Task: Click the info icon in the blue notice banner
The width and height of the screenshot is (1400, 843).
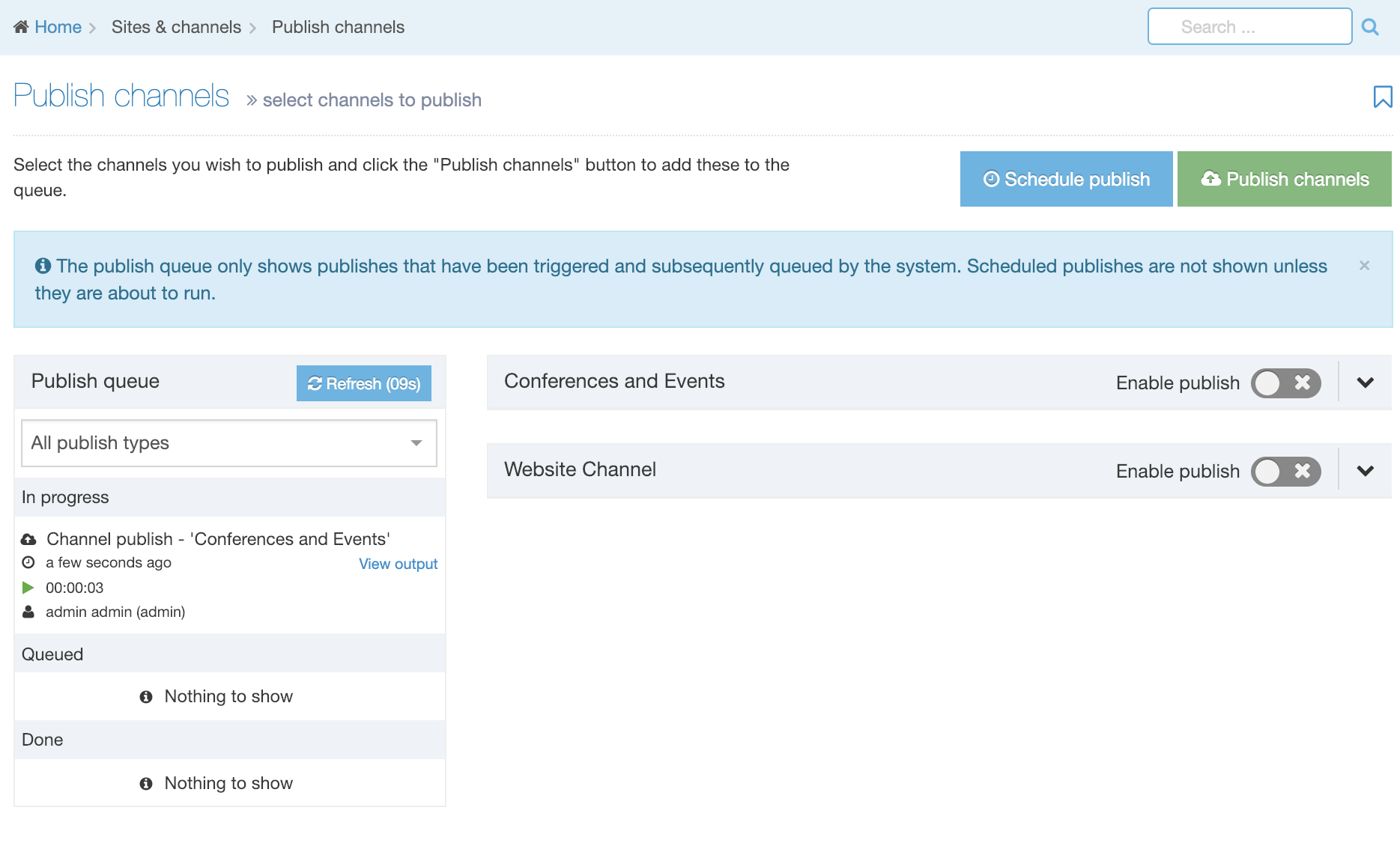Action: coord(43,264)
